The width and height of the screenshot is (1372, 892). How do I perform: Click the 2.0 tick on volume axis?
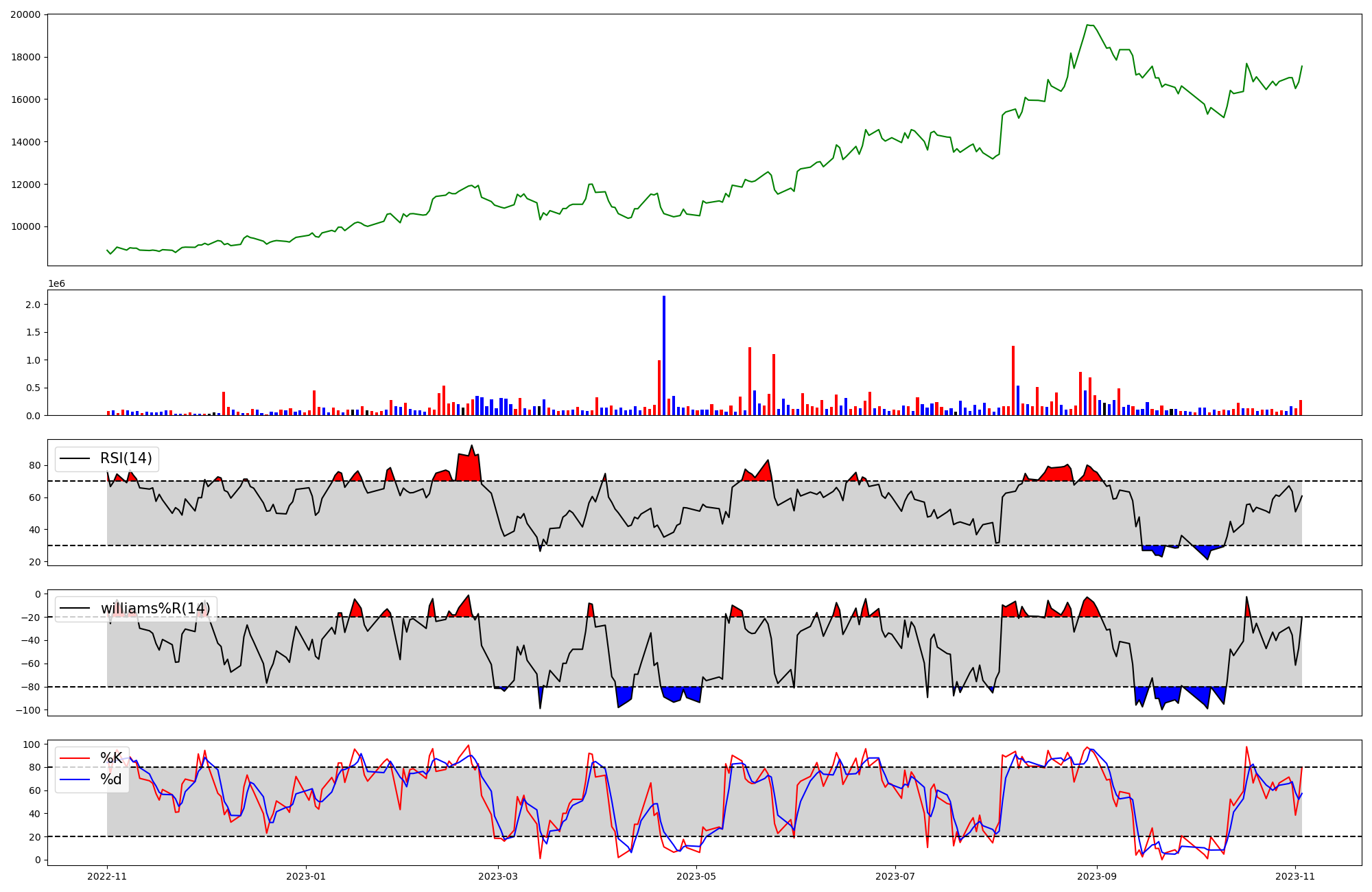(32, 305)
